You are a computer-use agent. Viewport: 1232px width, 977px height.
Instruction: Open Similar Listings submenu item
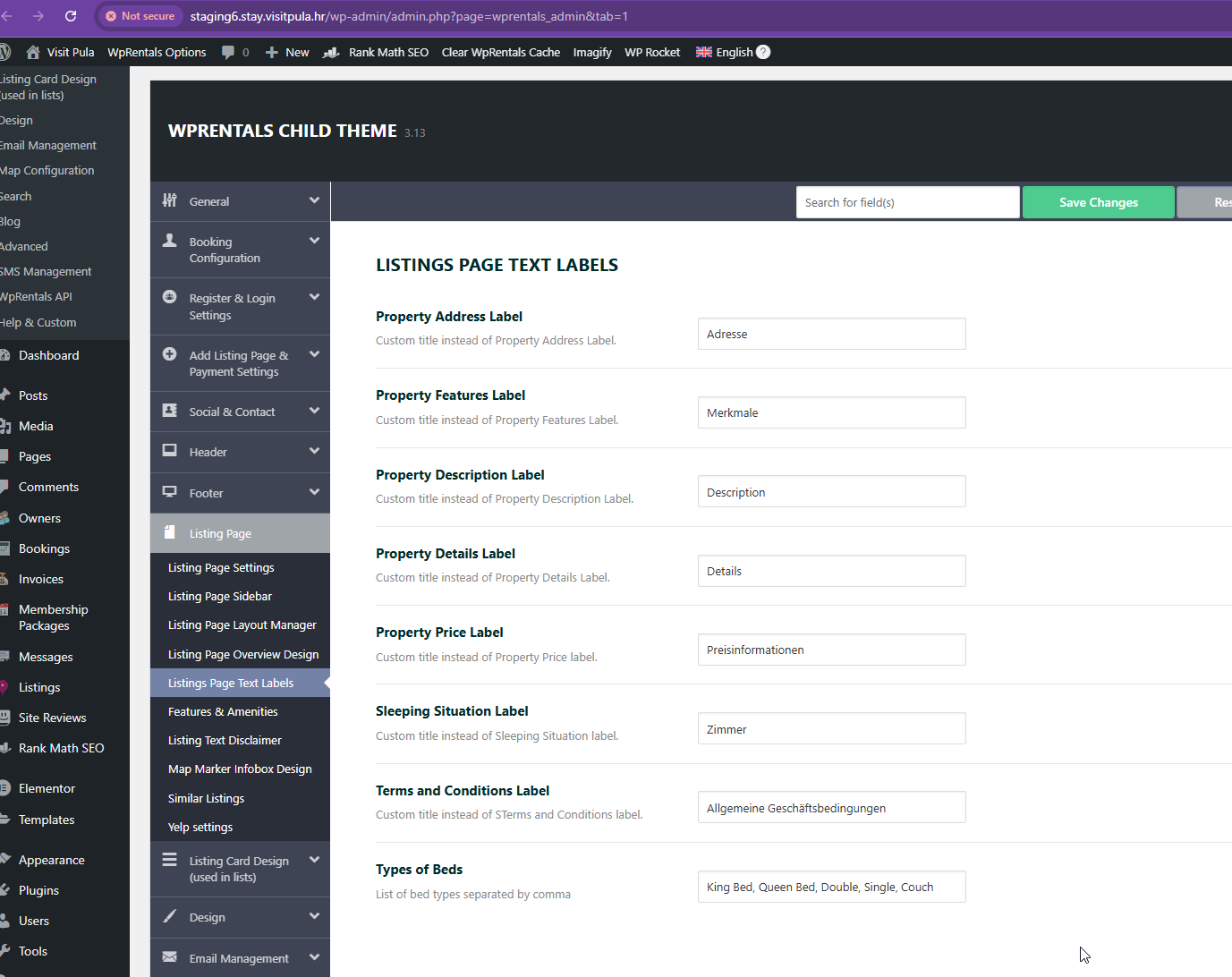point(206,798)
